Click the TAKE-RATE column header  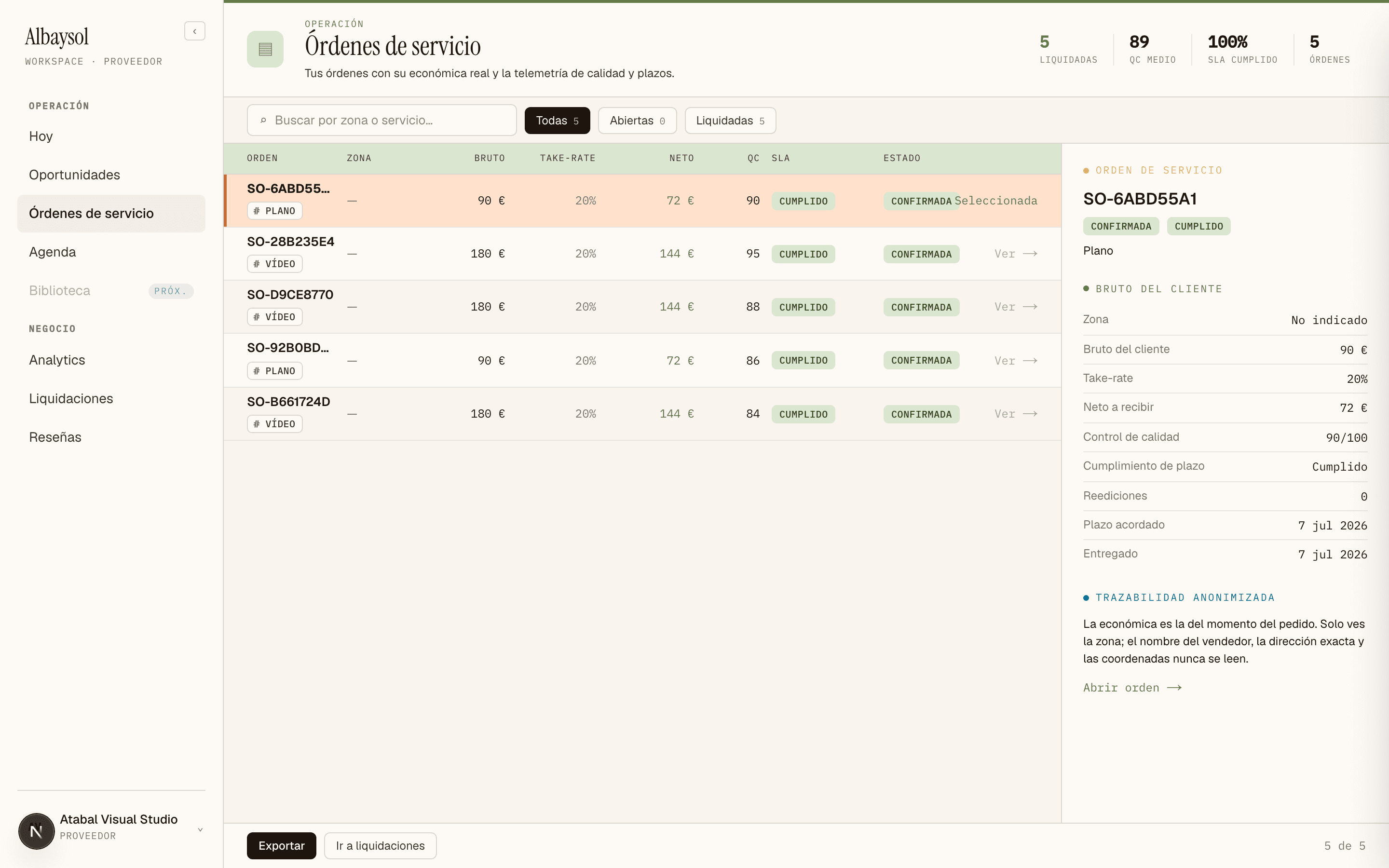click(568, 158)
